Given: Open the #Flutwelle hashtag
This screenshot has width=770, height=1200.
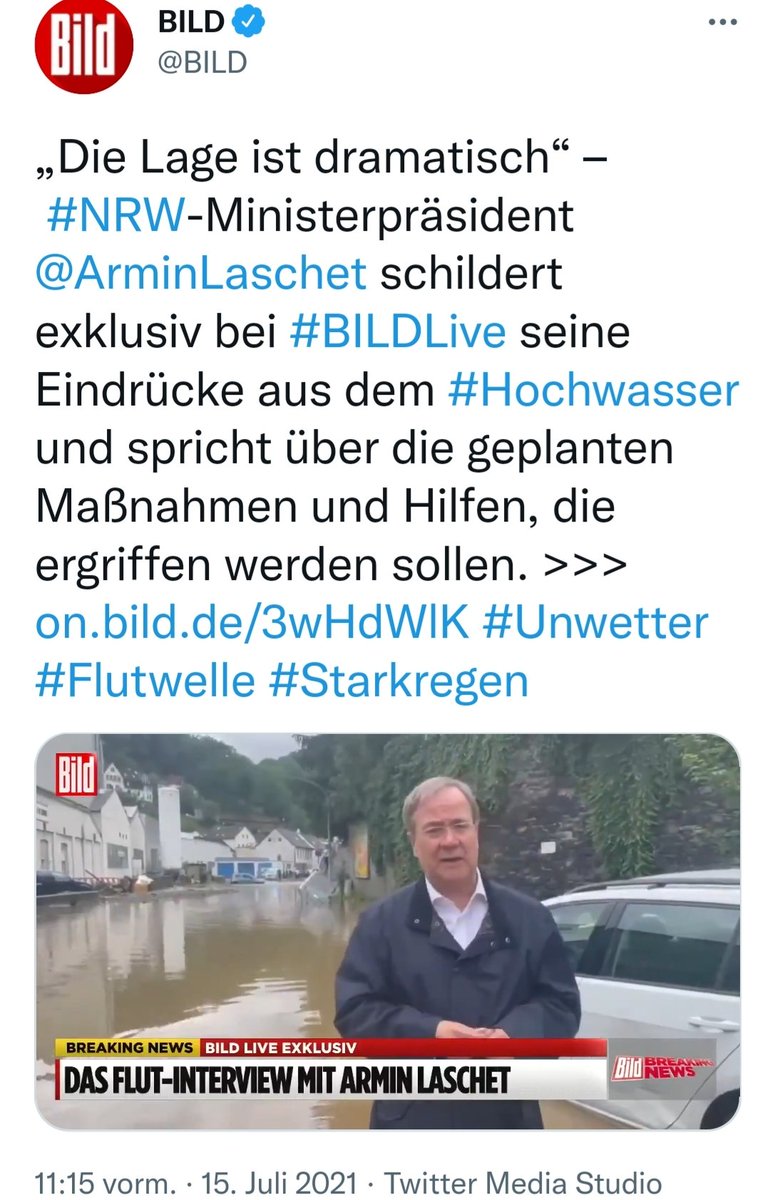Looking at the screenshot, I should coord(145,681).
